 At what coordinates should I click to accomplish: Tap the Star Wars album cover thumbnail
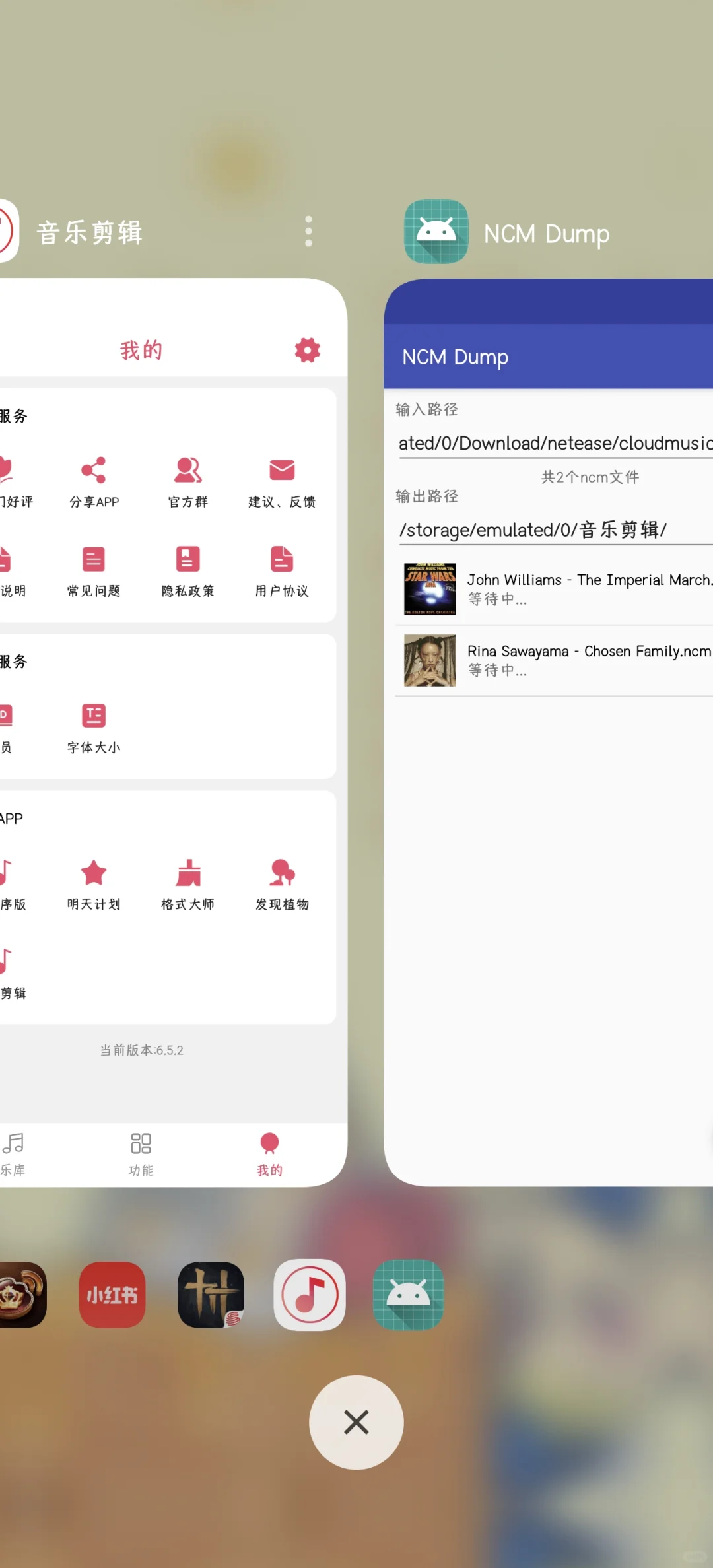(430, 589)
